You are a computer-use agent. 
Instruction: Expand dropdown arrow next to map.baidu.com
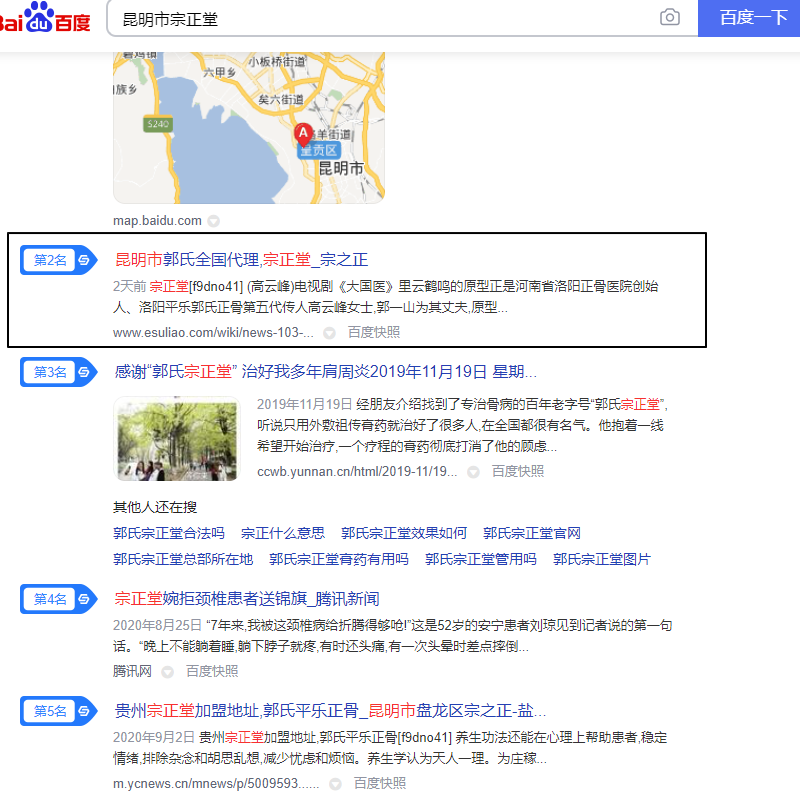(x=214, y=221)
